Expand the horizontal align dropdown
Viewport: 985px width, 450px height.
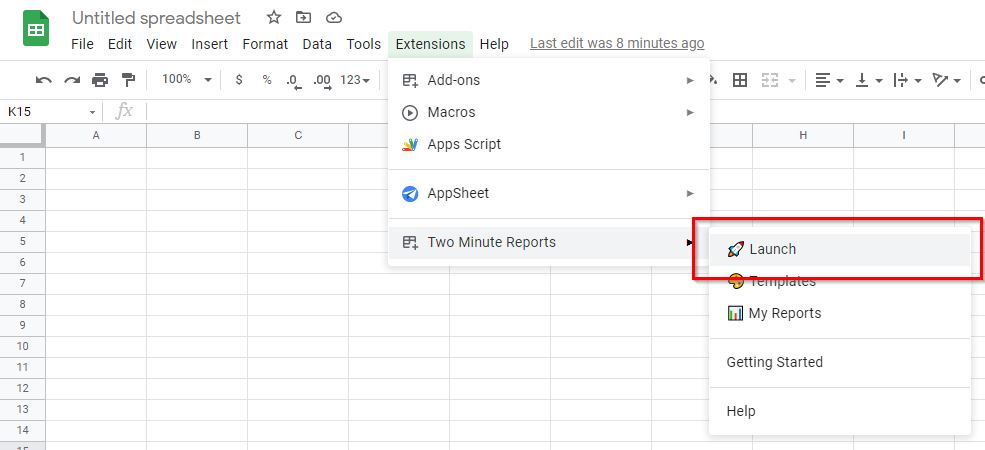[x=829, y=80]
